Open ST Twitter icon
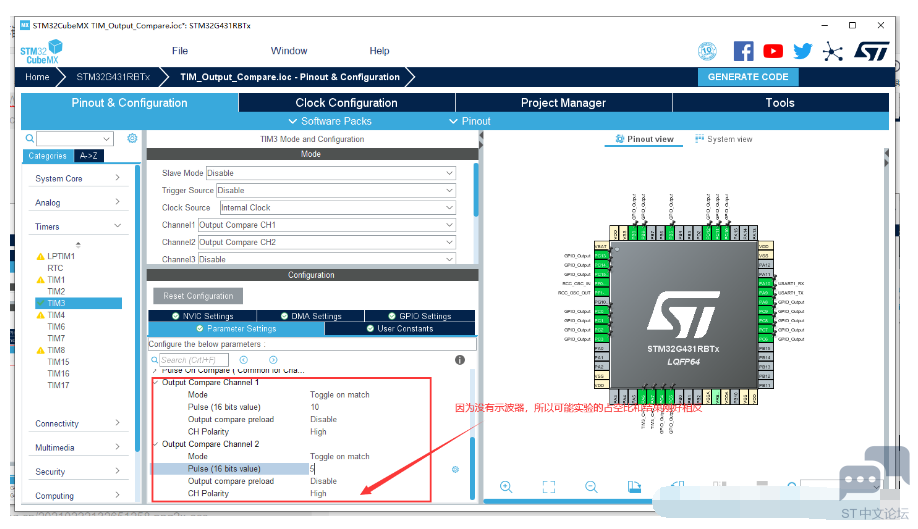The width and height of the screenshot is (918, 529). (803, 51)
